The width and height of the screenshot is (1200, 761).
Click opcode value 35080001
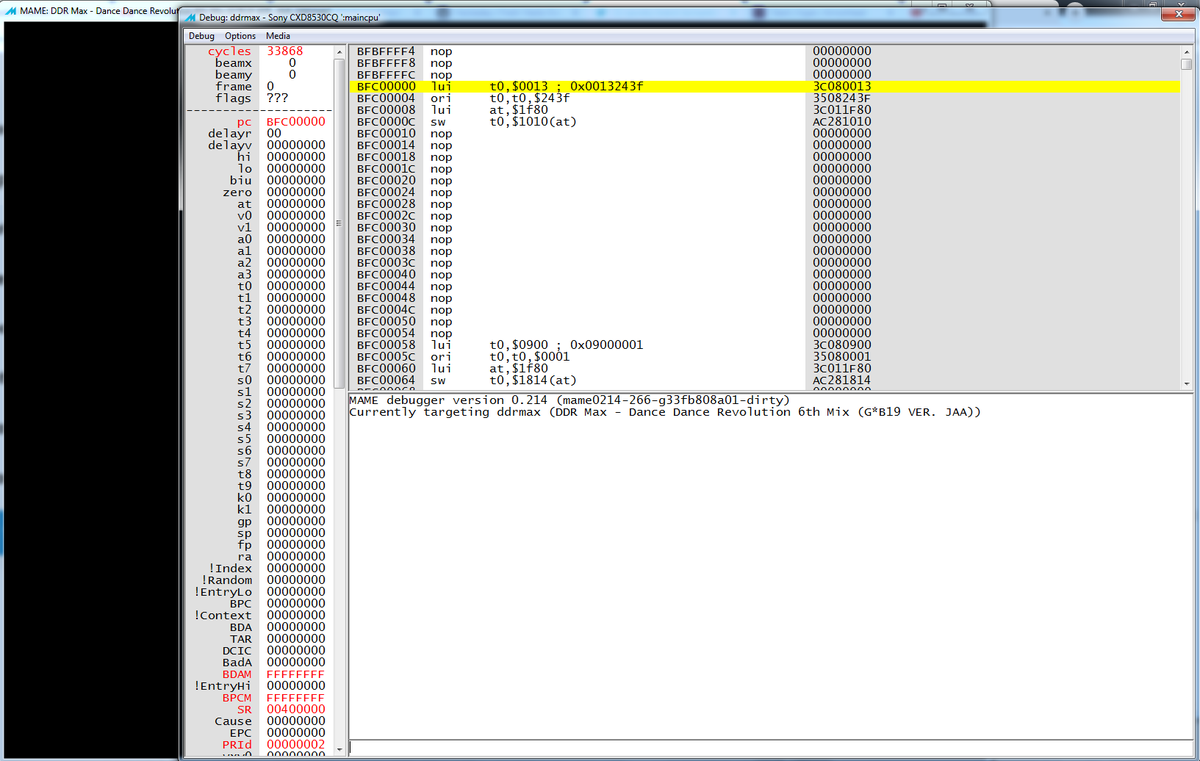842,357
